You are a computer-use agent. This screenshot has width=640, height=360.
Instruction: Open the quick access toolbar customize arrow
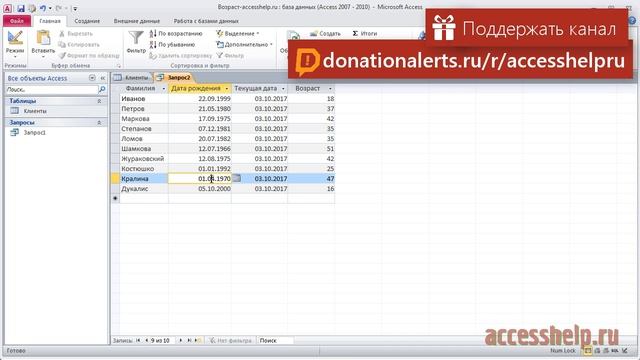75,9
